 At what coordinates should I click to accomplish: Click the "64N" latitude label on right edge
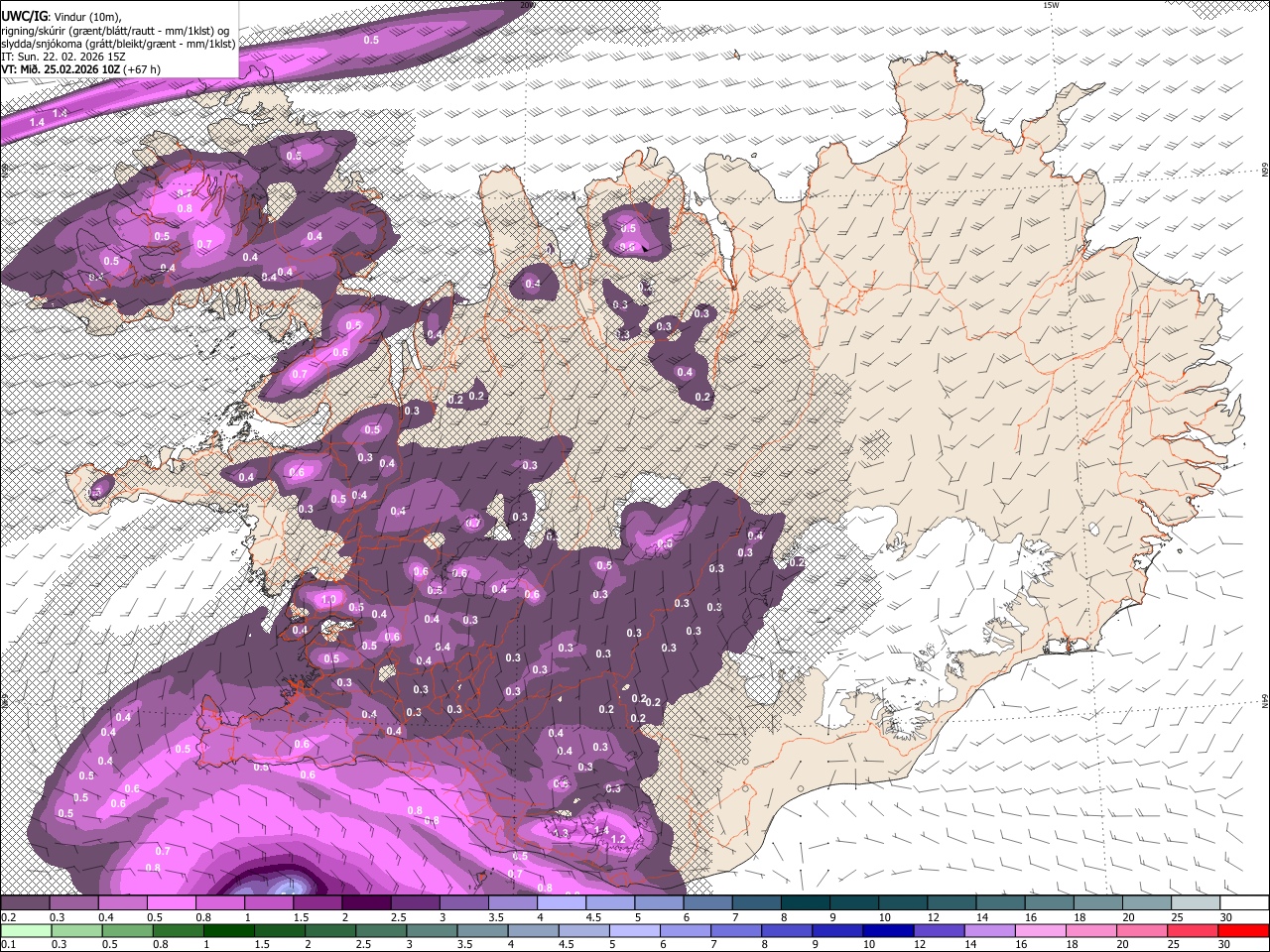pos(1265,700)
